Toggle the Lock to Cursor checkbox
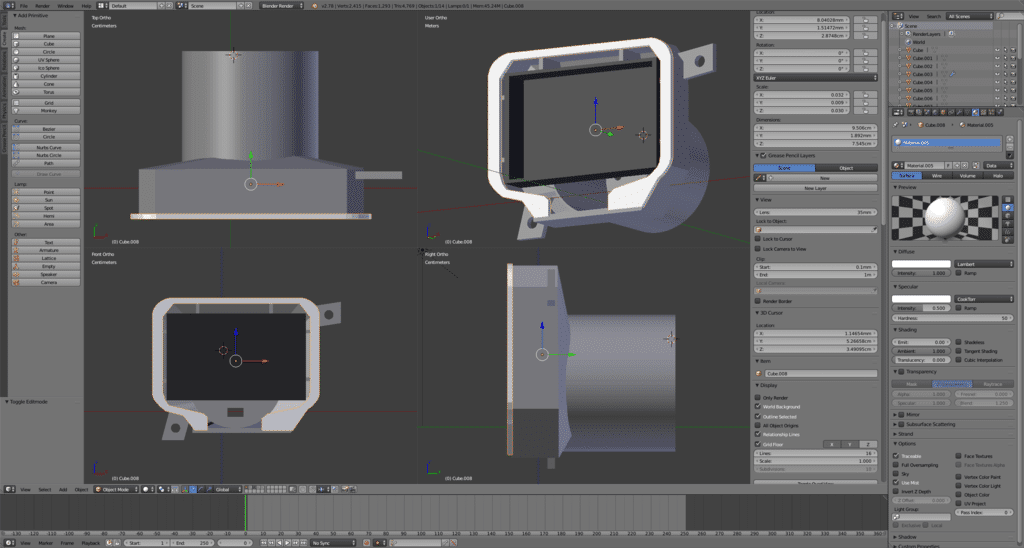 [758, 239]
